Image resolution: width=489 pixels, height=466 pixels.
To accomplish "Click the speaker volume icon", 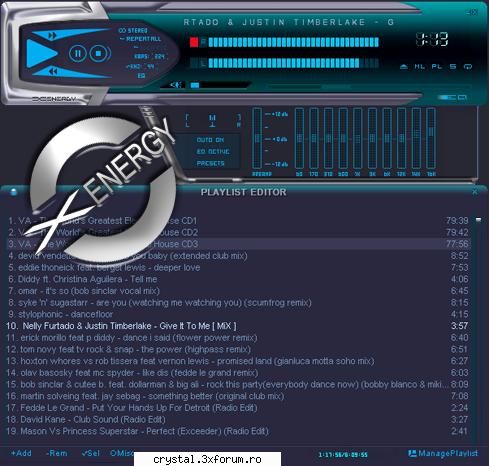I will [x=175, y=85].
